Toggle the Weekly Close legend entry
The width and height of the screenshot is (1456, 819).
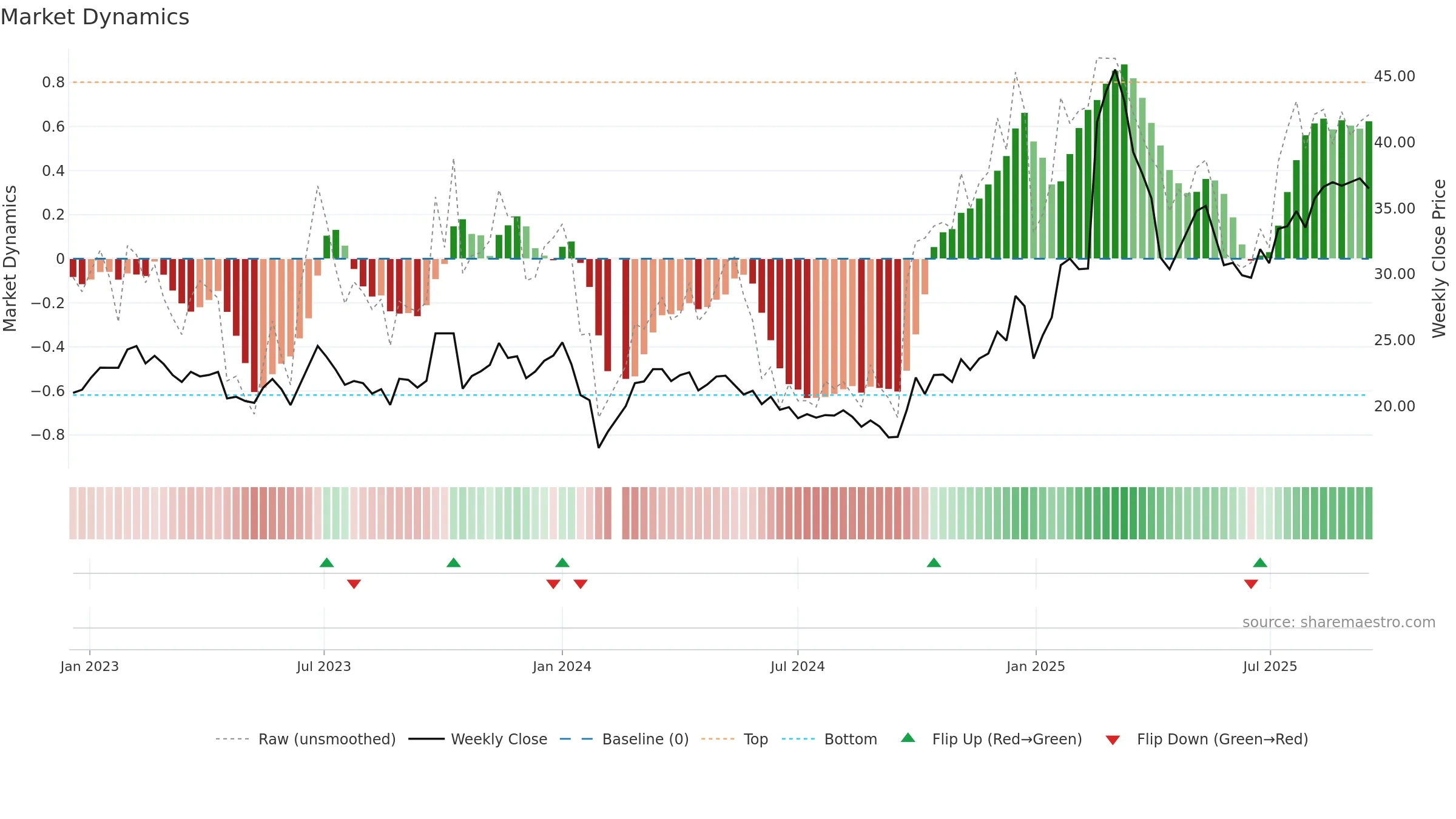(x=478, y=739)
